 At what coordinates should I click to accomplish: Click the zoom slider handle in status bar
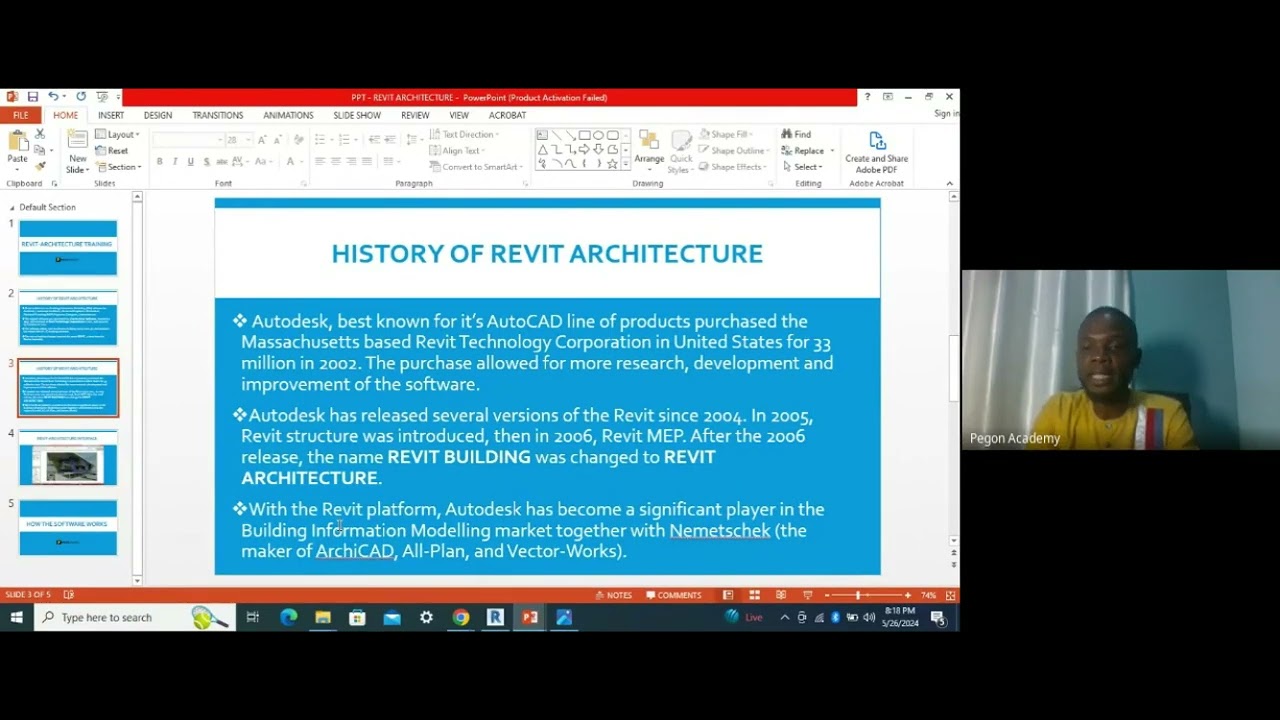(857, 595)
